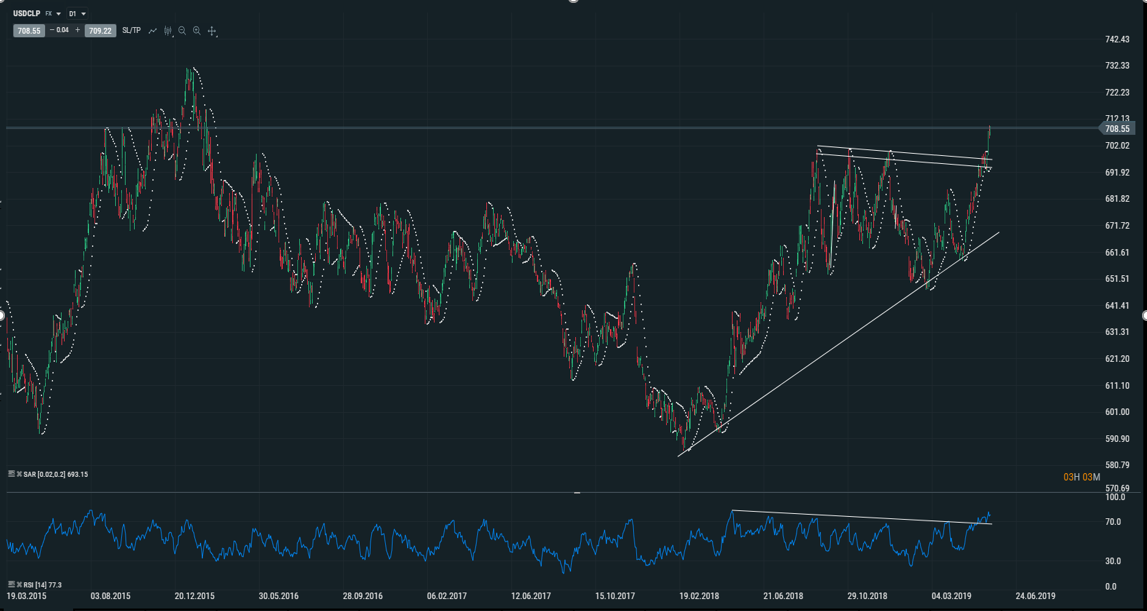Click the USDCLP symbol name
The width and height of the screenshot is (1147, 611).
pos(26,14)
